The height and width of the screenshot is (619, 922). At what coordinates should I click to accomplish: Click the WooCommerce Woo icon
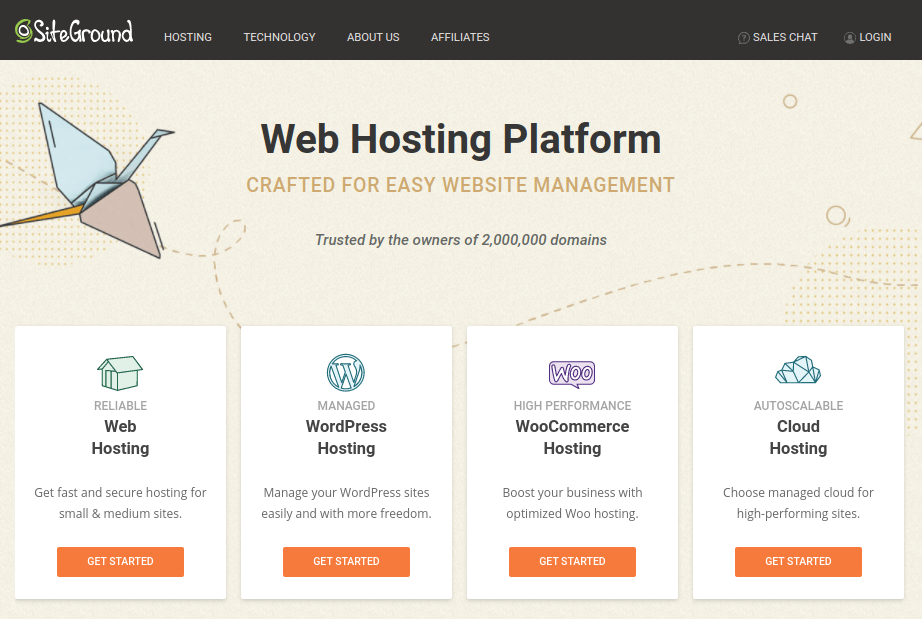click(572, 374)
